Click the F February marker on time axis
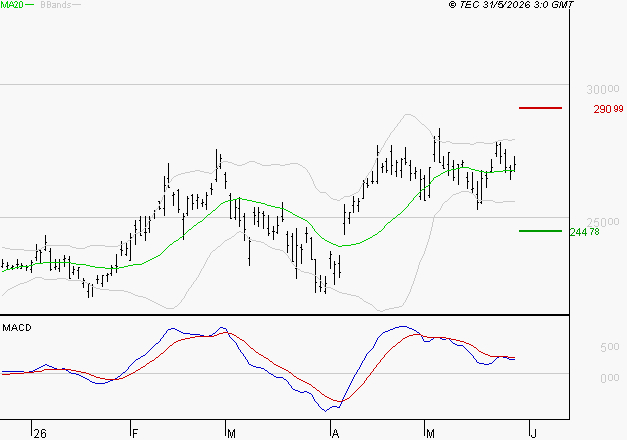The image size is (627, 440). 135,434
